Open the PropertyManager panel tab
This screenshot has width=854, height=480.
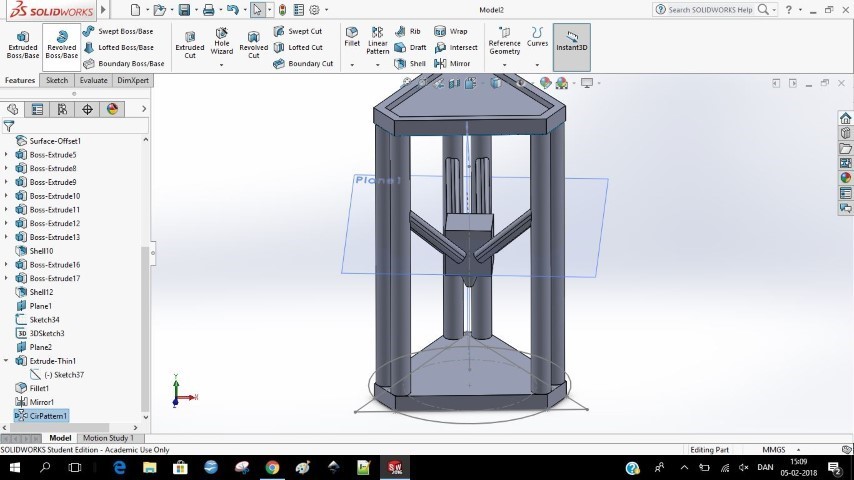tap(37, 110)
